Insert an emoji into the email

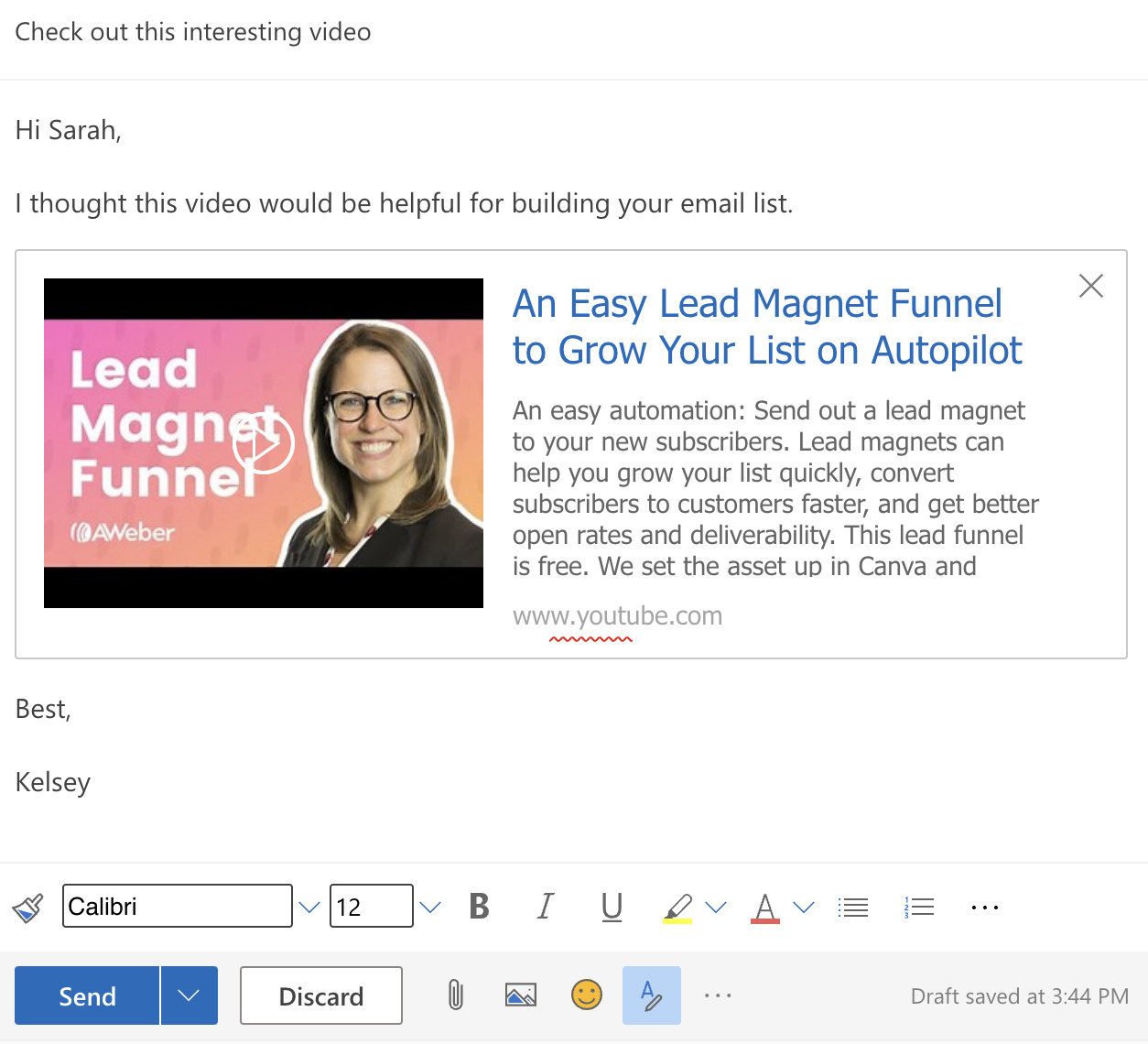(587, 995)
